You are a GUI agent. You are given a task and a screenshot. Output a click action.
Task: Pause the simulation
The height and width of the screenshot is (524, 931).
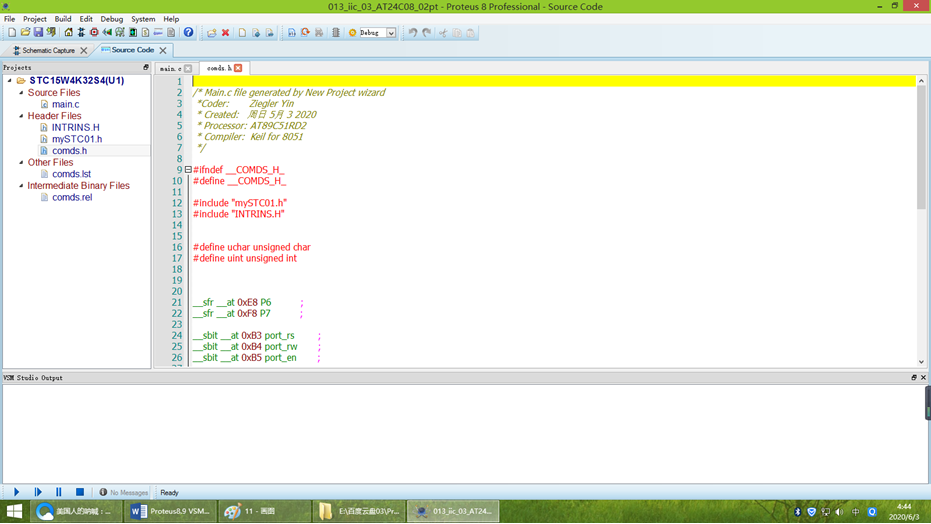[58, 492]
